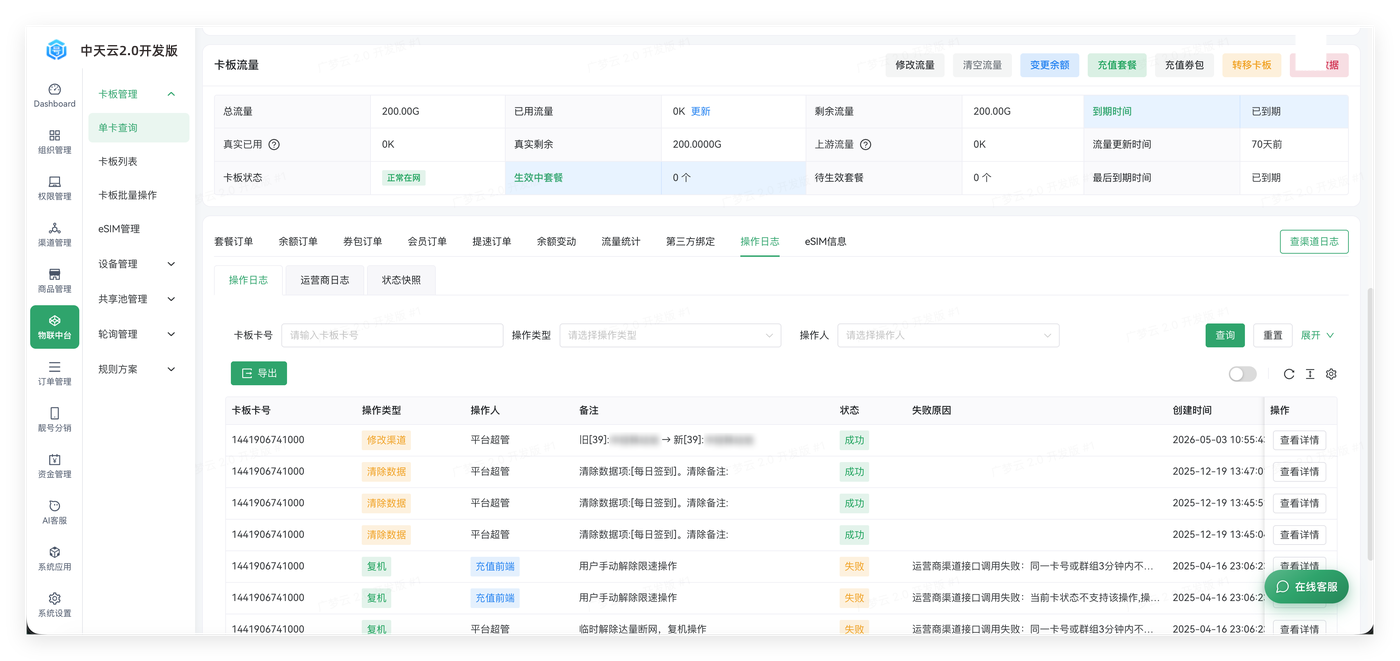Switch to eSIM信息 tab

[826, 241]
